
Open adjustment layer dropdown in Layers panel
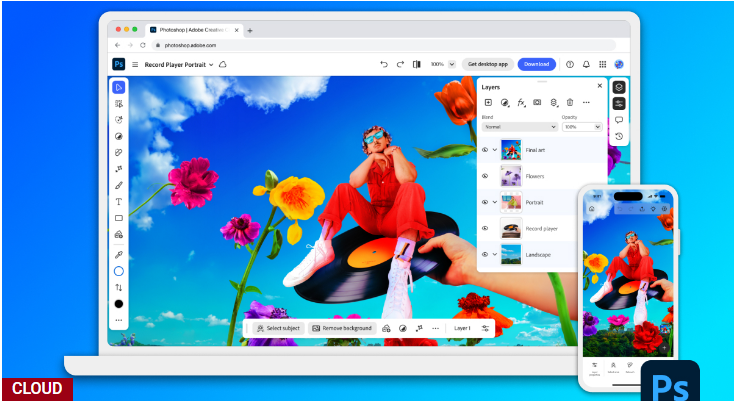505,102
